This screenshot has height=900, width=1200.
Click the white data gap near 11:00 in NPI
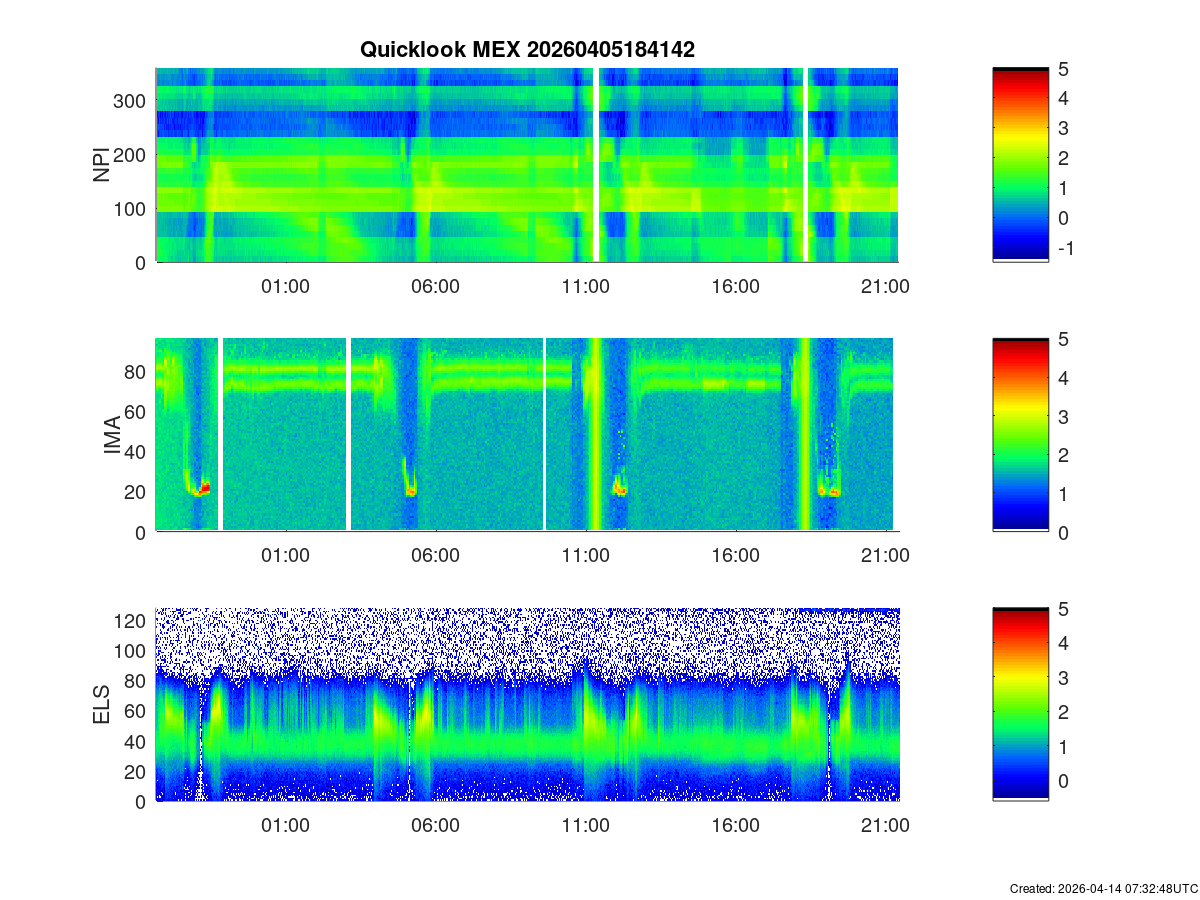(596, 165)
